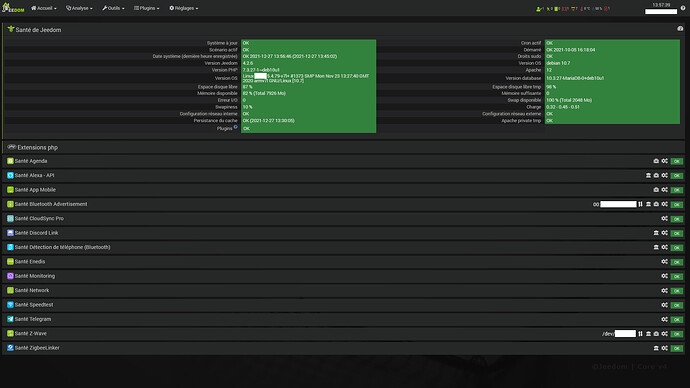The width and height of the screenshot is (690, 388).
Task: Click the temperature summary showing °C
Action: point(585,9)
